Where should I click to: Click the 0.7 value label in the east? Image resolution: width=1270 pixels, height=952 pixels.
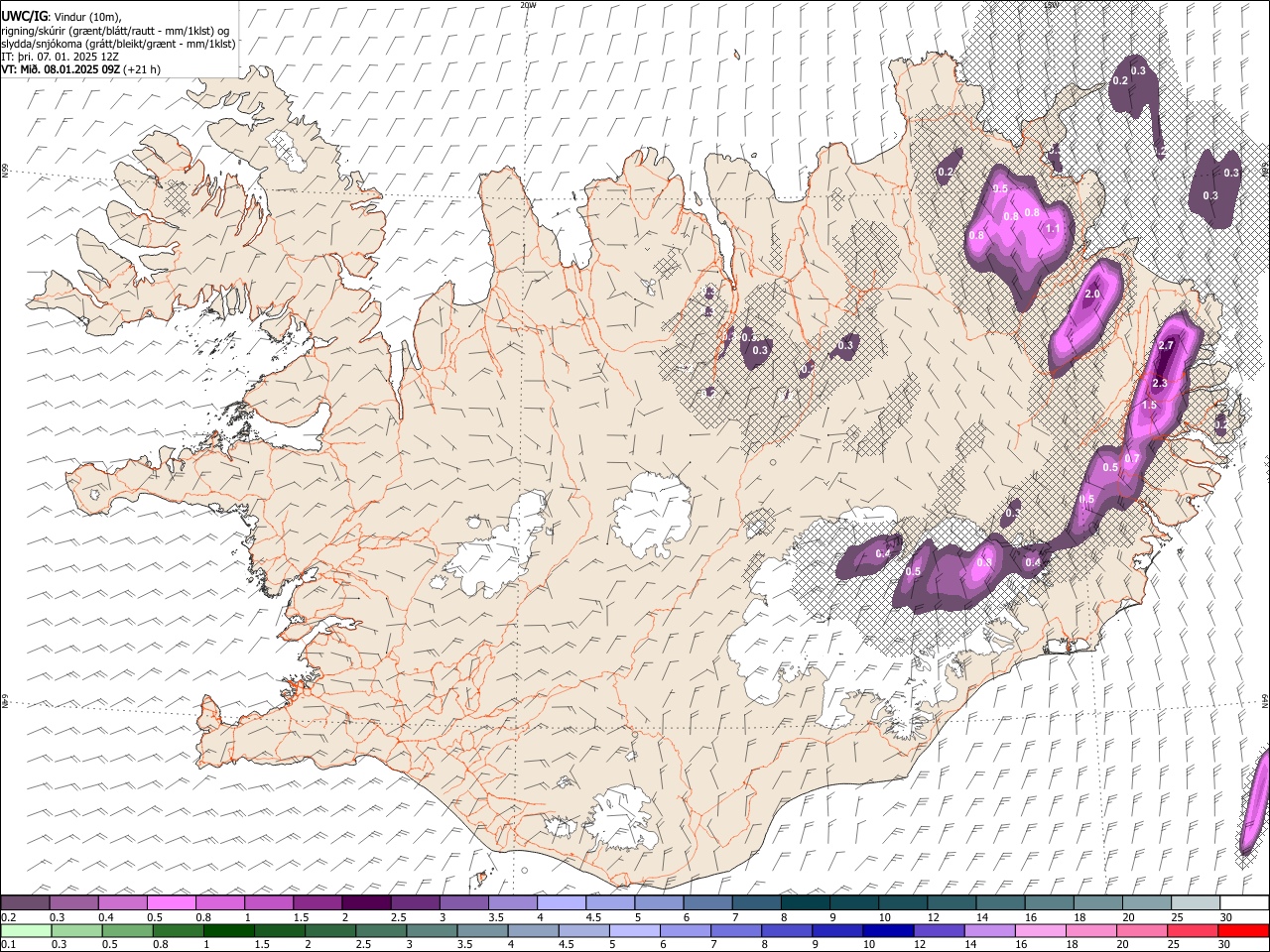(x=1131, y=458)
